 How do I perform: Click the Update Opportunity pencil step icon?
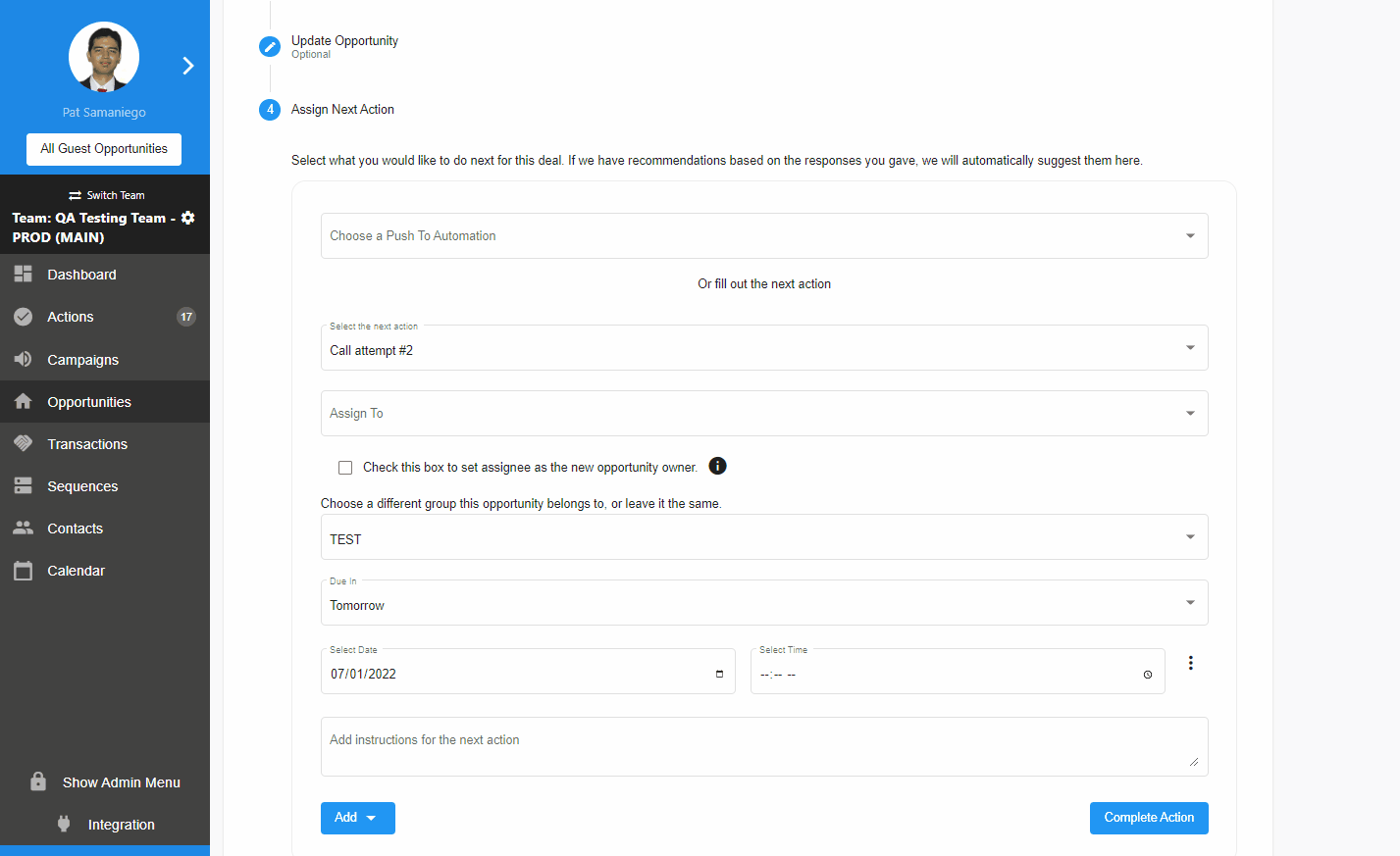[270, 47]
